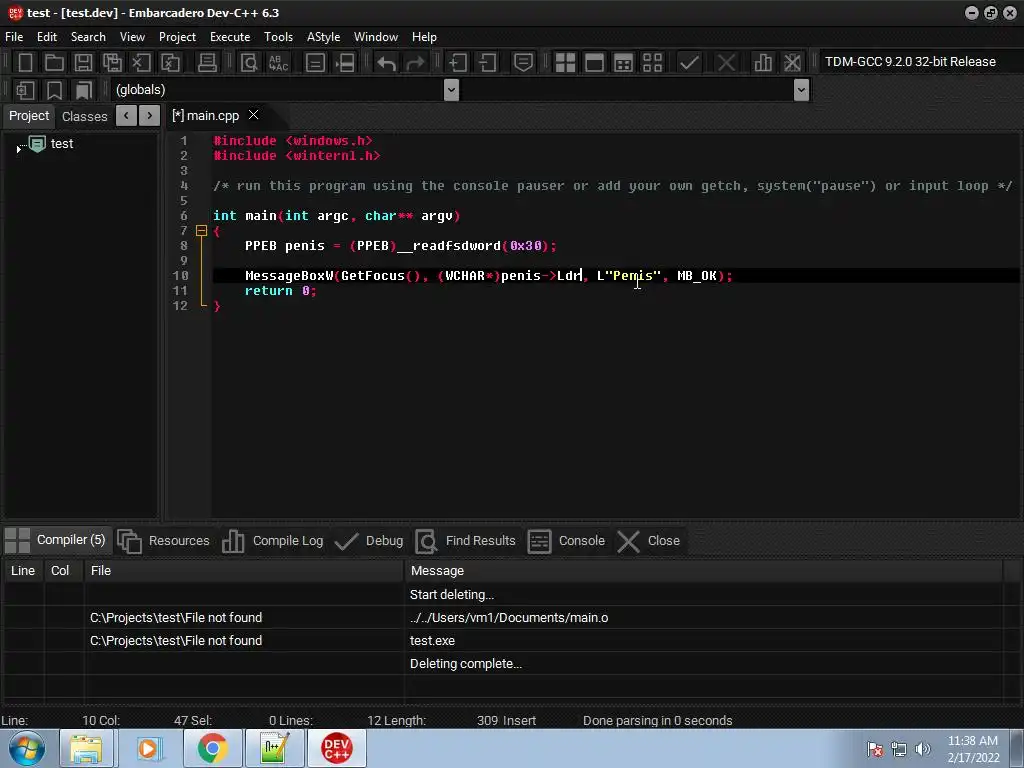This screenshot has width=1024, height=768.
Task: Open the Edit menu
Action: tap(47, 37)
